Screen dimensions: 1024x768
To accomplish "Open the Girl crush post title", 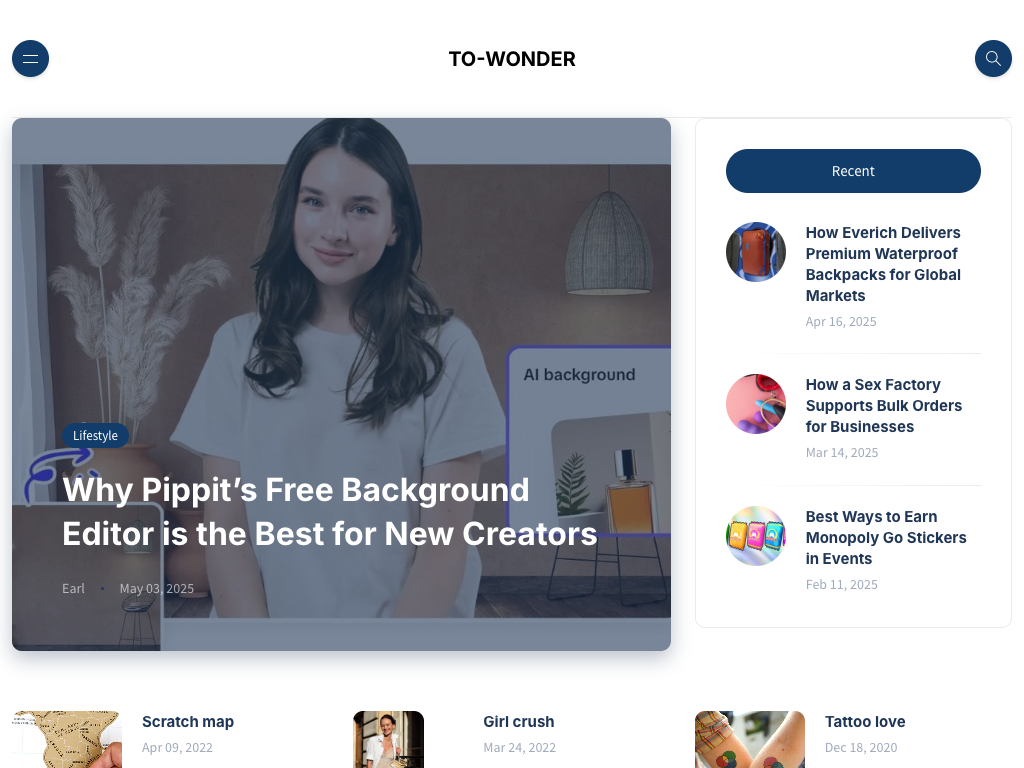I will point(519,722).
